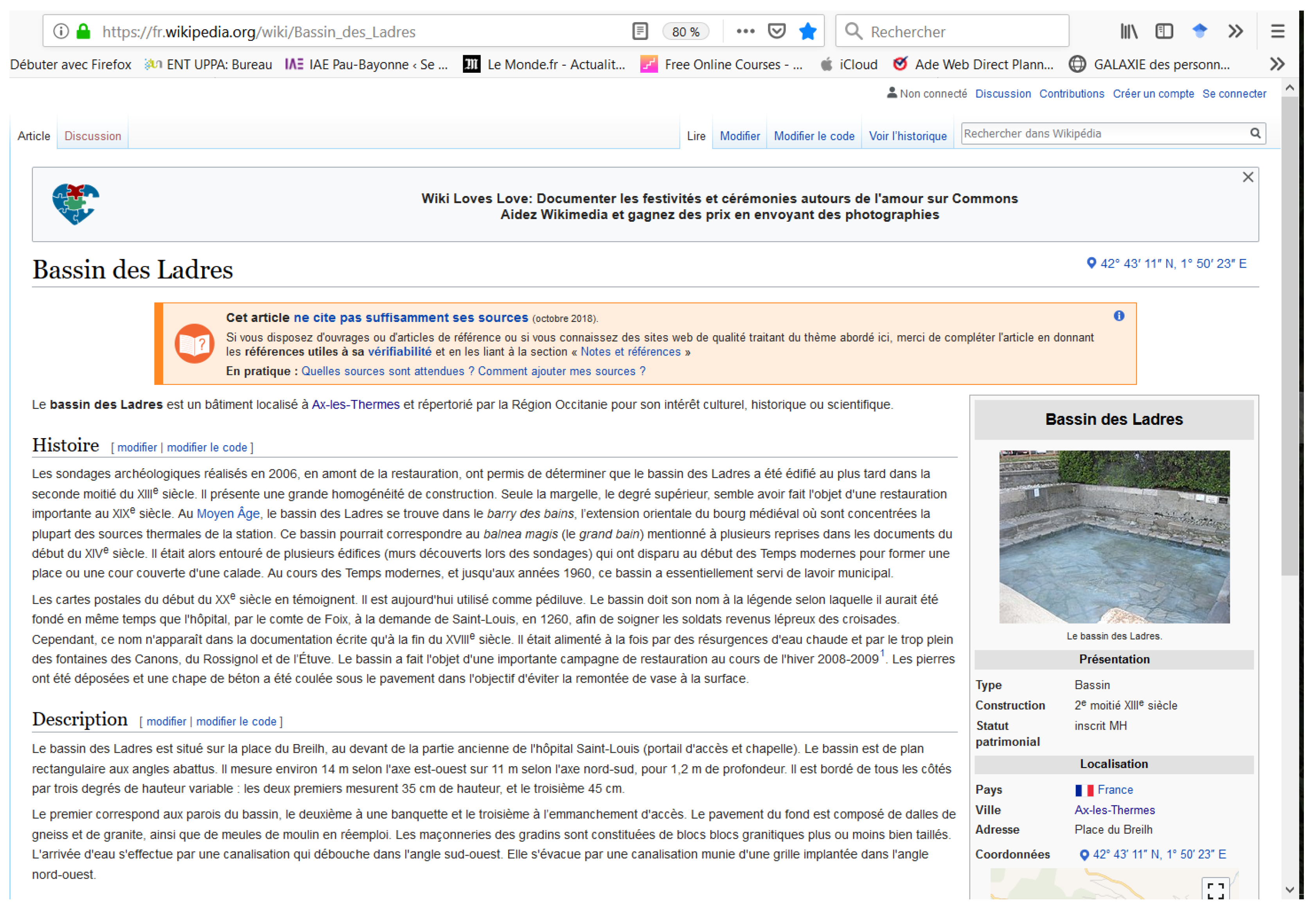Switch to the Discussion tab
1316x915 pixels.
click(92, 136)
